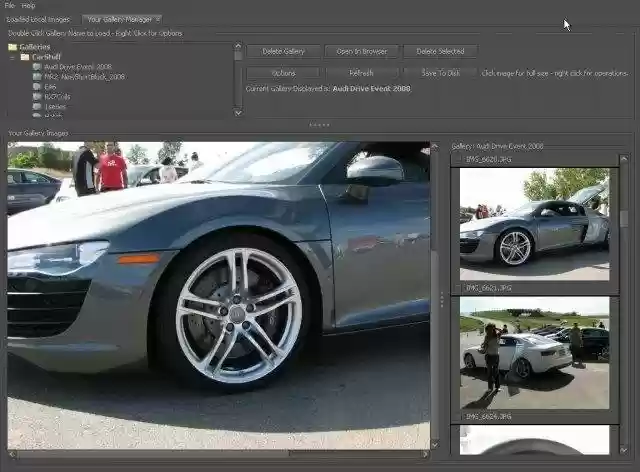This screenshot has height=472, width=640.
Task: Click the IMG_6621.JPG file name label
Action: click(x=489, y=288)
